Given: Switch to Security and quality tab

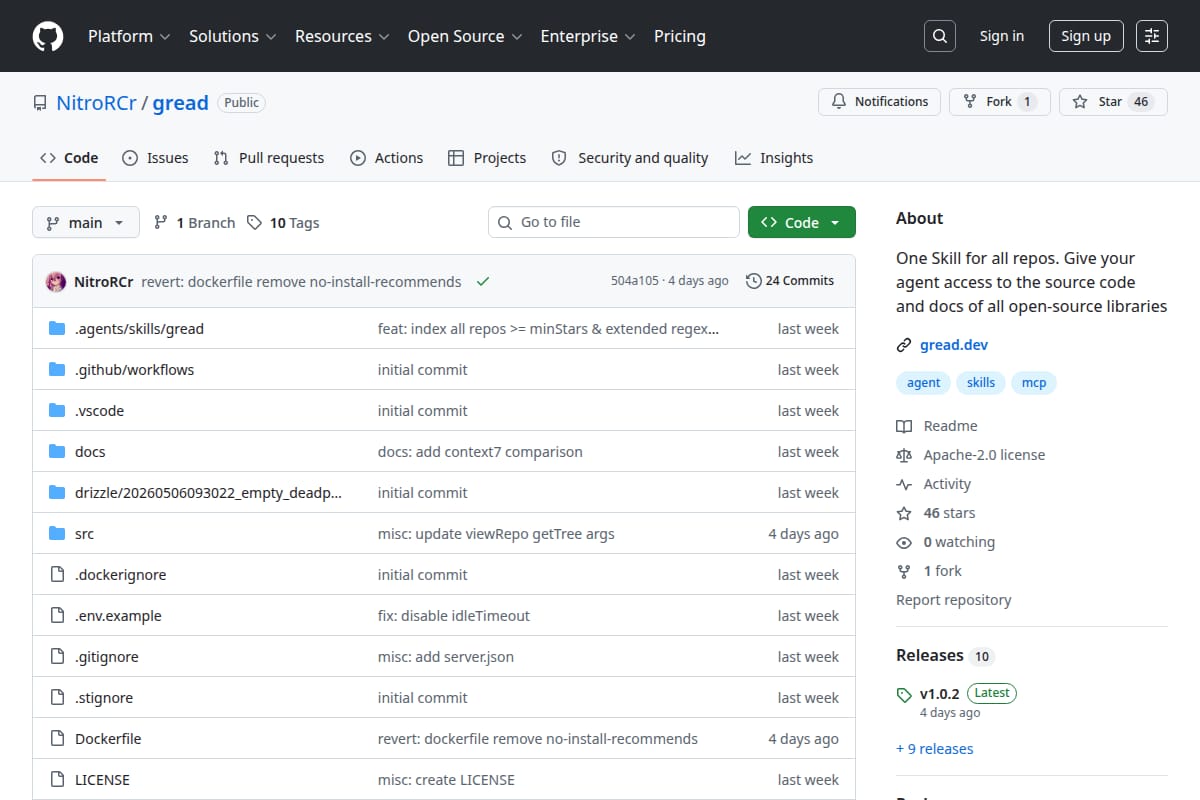Looking at the screenshot, I should tap(630, 158).
